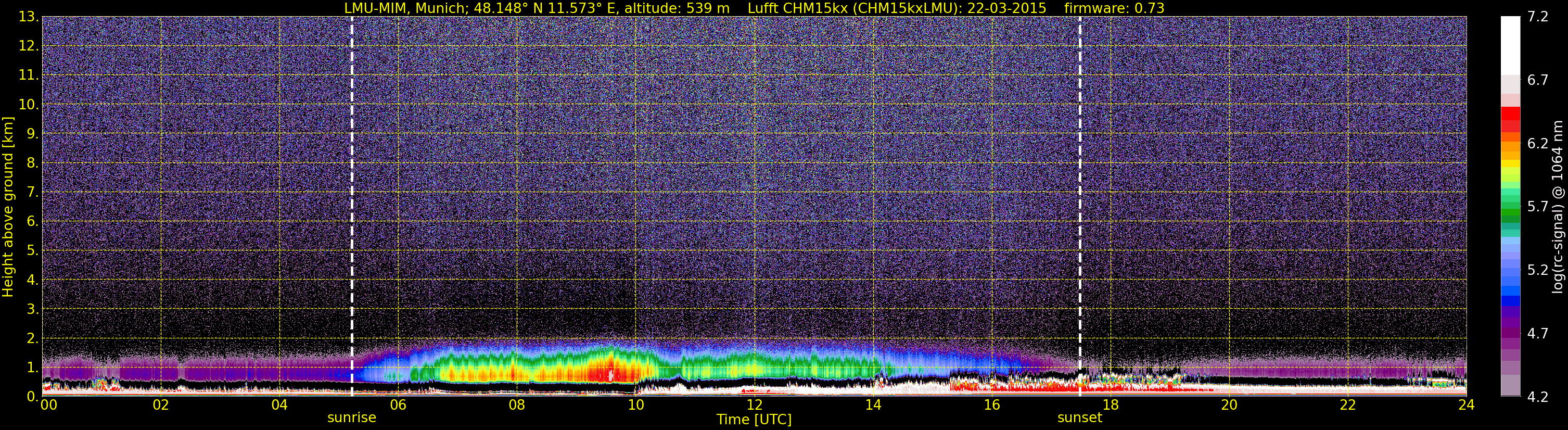
Task: Click the colorbar tick label 6.7
Action: (x=1538, y=80)
